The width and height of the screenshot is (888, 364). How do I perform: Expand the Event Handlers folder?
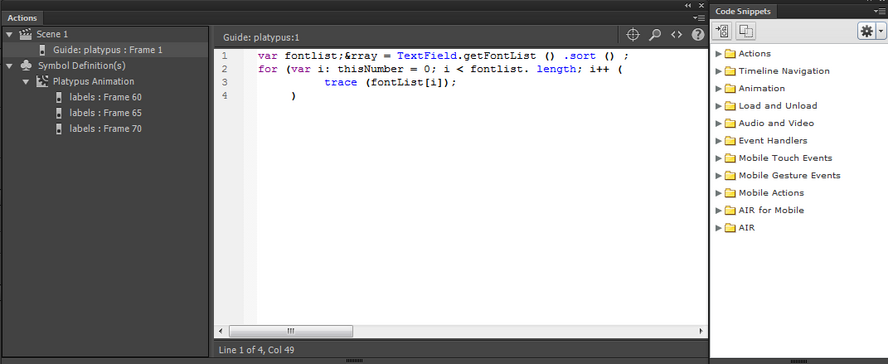pyautogui.click(x=719, y=141)
